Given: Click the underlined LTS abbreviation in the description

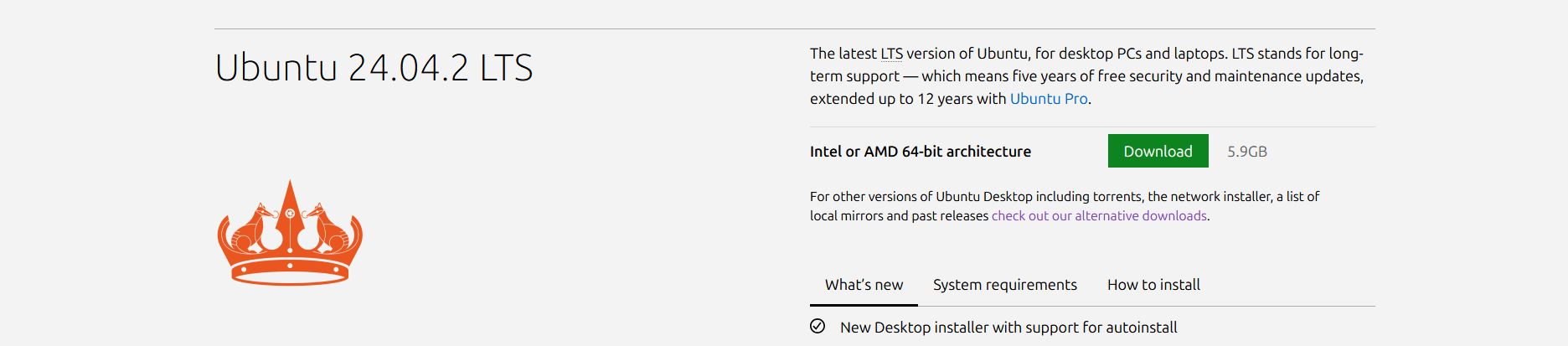Looking at the screenshot, I should 891,54.
